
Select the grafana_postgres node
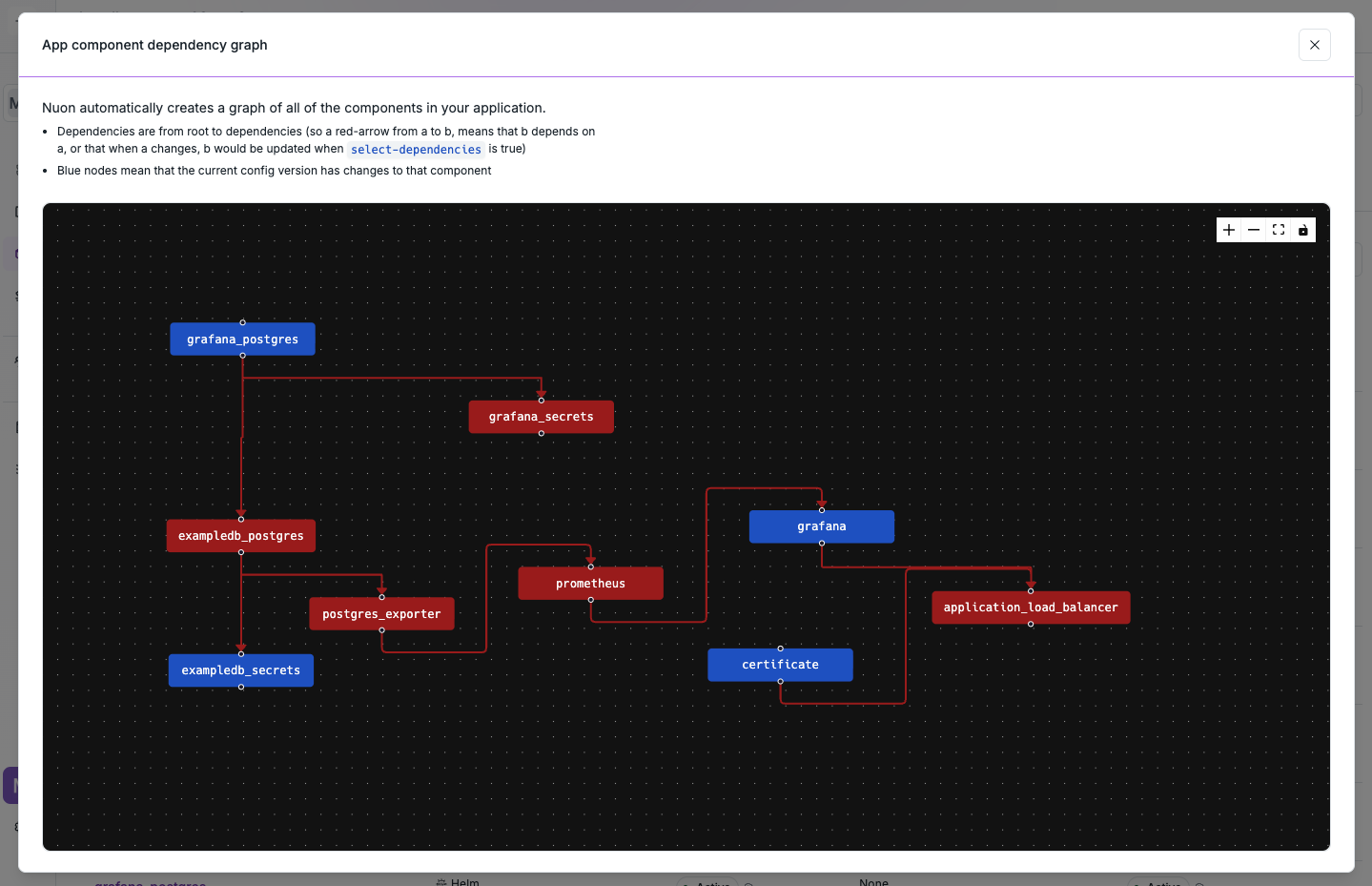click(x=242, y=339)
